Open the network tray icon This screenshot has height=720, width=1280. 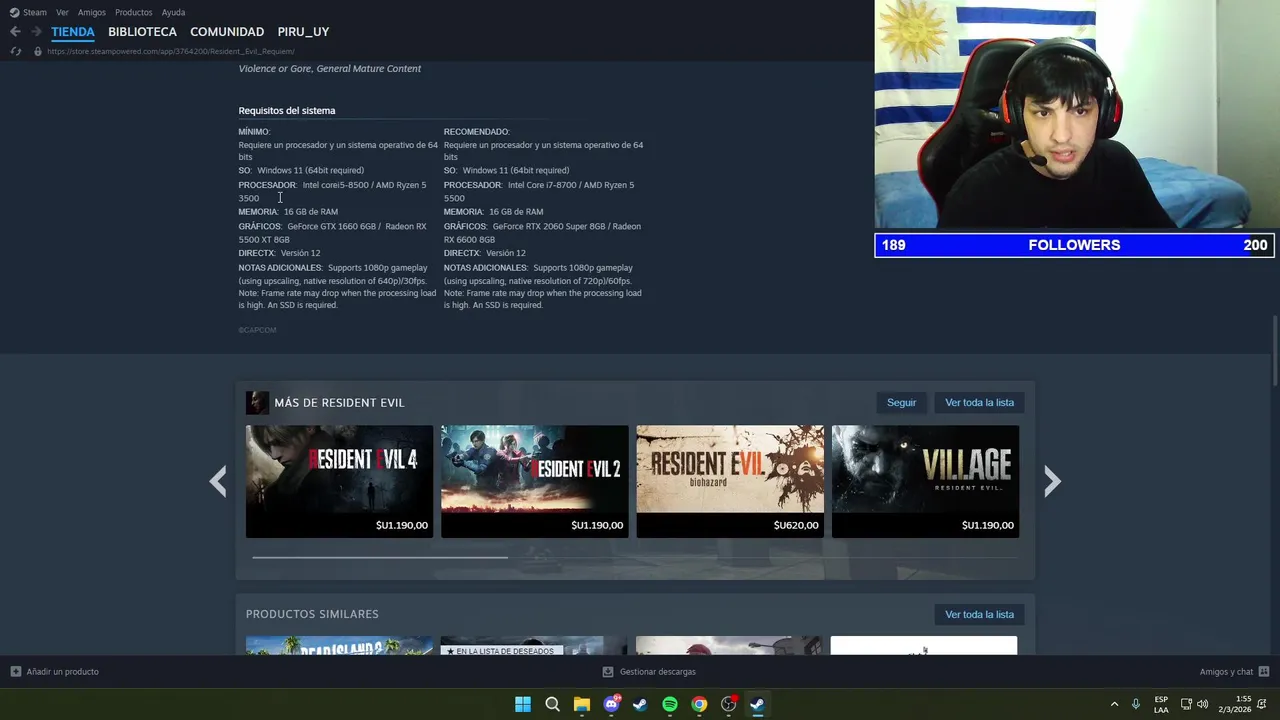pyautogui.click(x=1186, y=704)
